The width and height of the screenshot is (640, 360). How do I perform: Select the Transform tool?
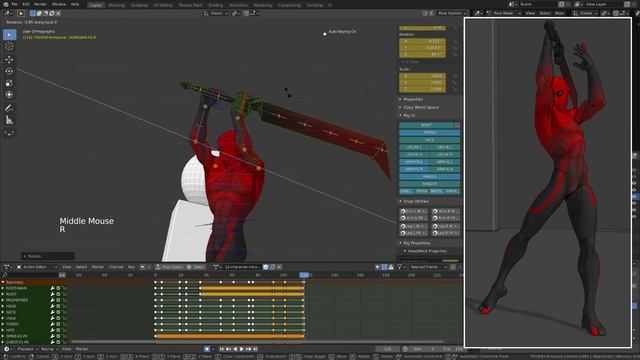click(9, 95)
